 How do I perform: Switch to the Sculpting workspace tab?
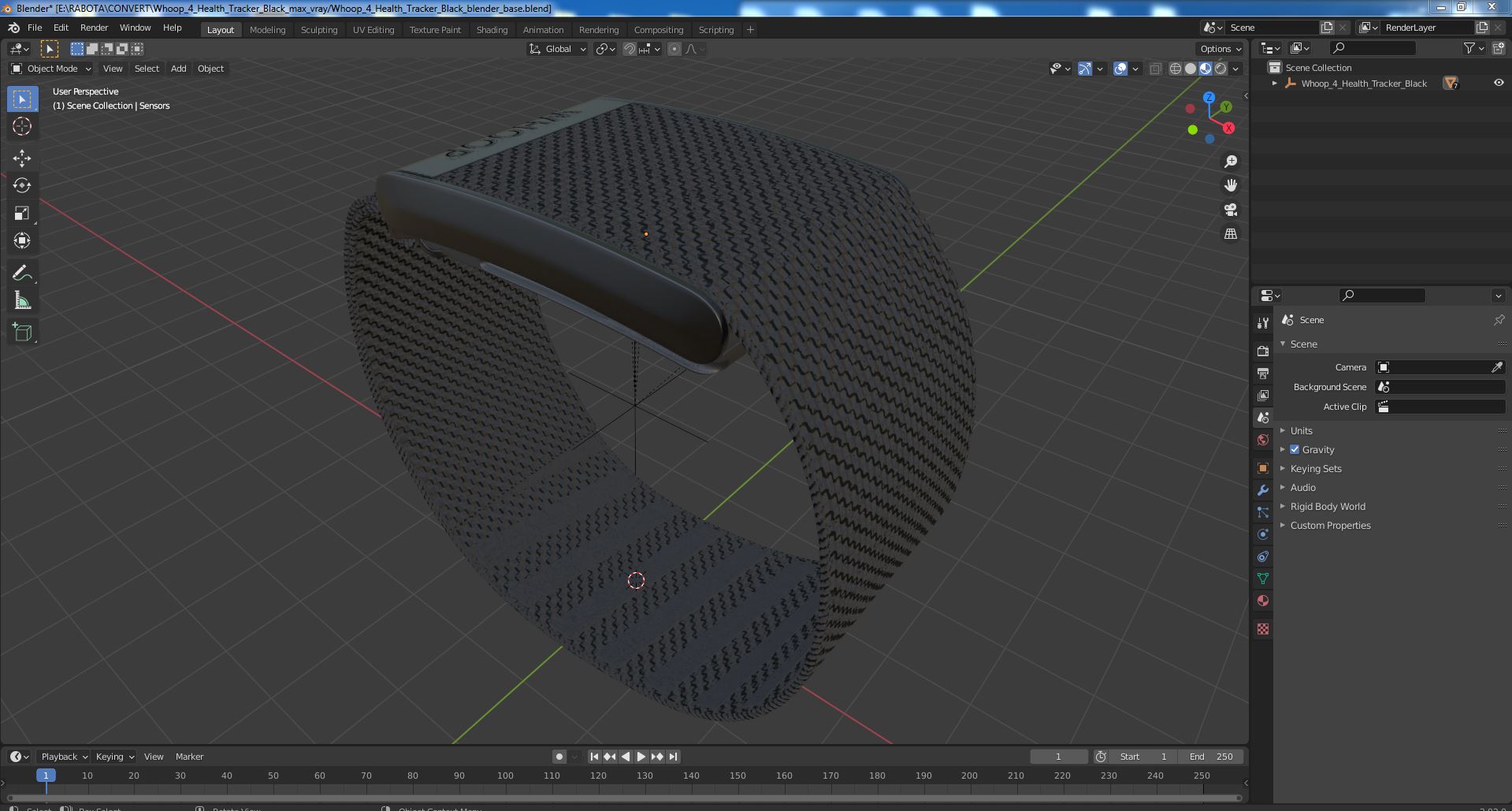319,30
